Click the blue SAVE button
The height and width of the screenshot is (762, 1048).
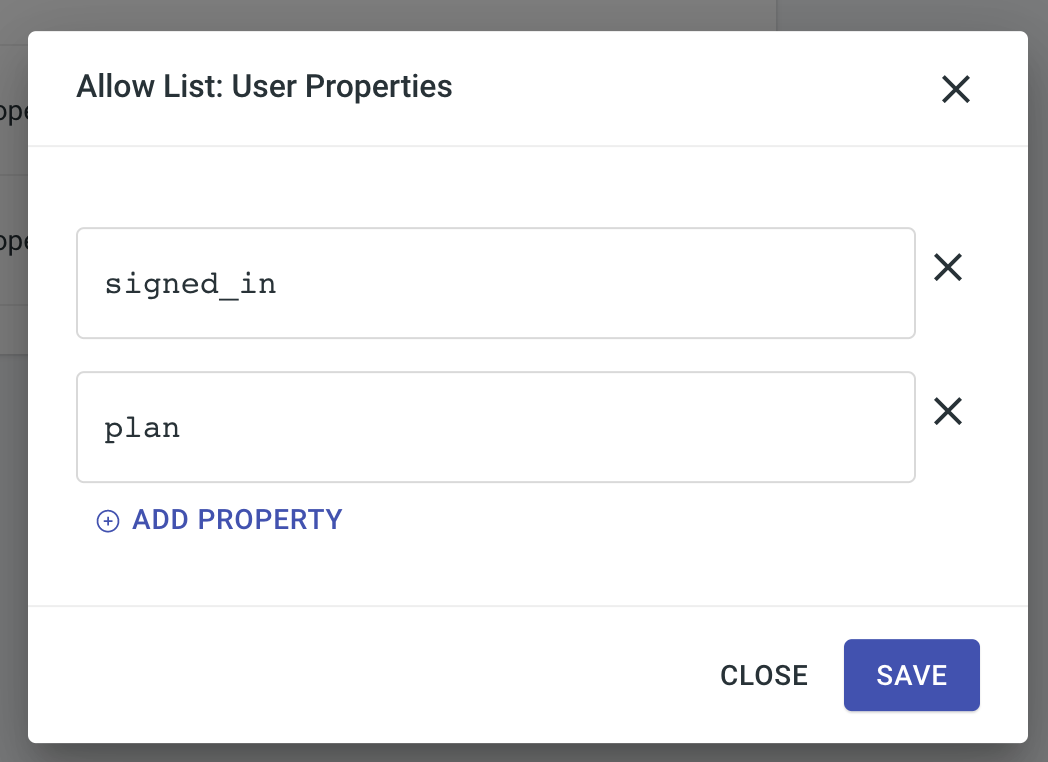912,675
